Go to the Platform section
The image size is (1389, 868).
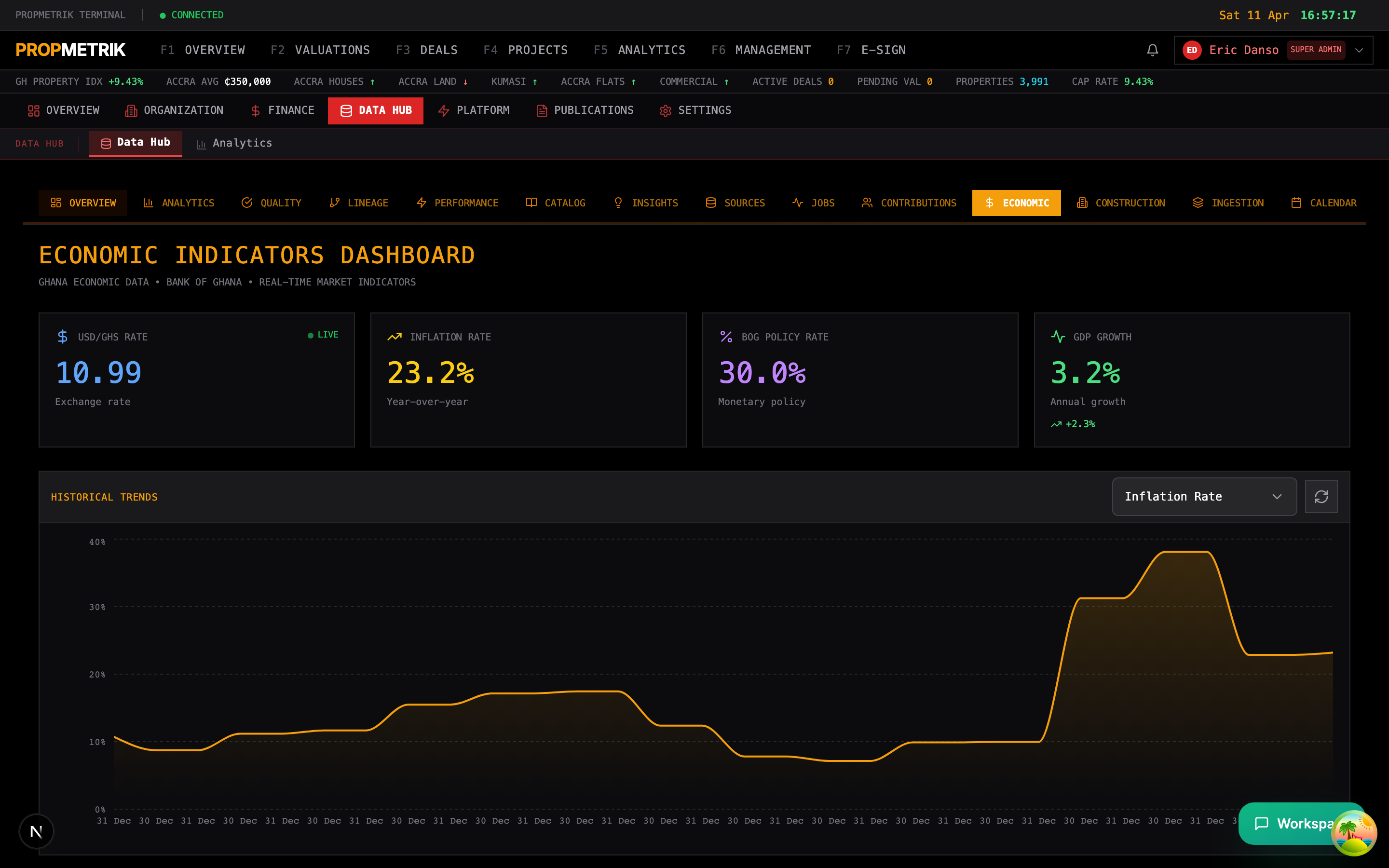[x=474, y=110]
